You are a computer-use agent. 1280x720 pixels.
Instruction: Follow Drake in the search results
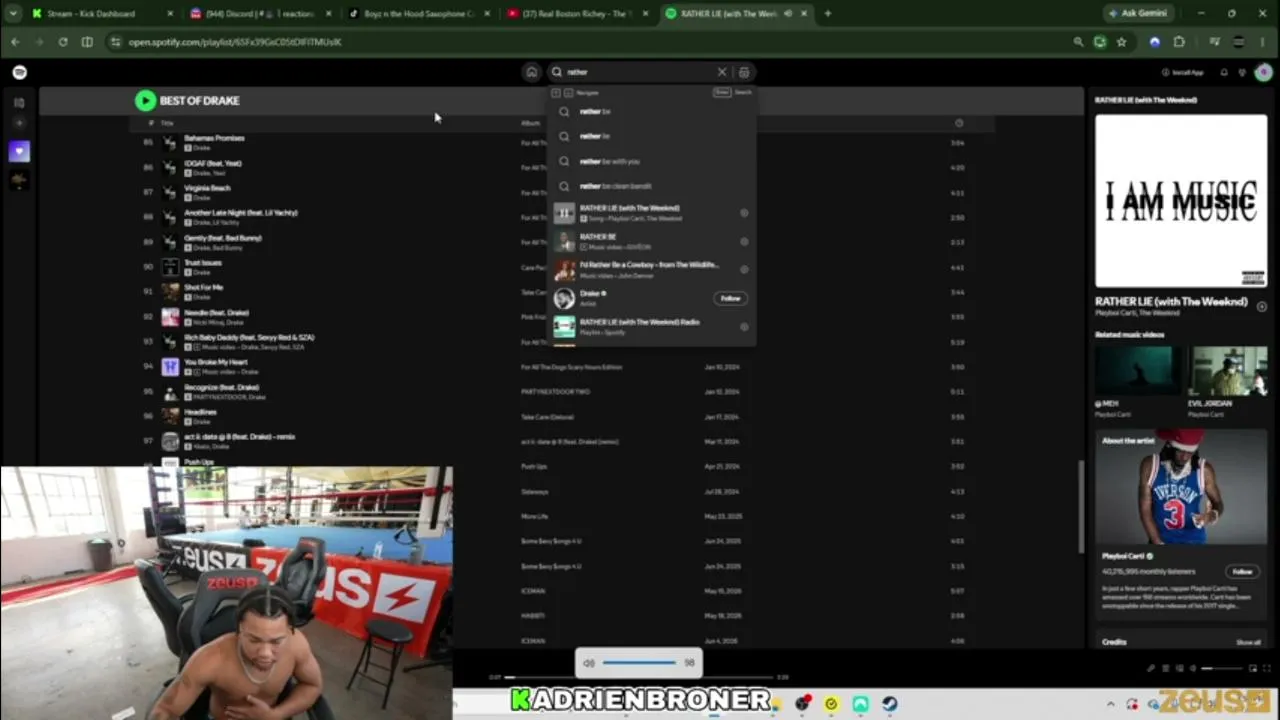(x=731, y=298)
